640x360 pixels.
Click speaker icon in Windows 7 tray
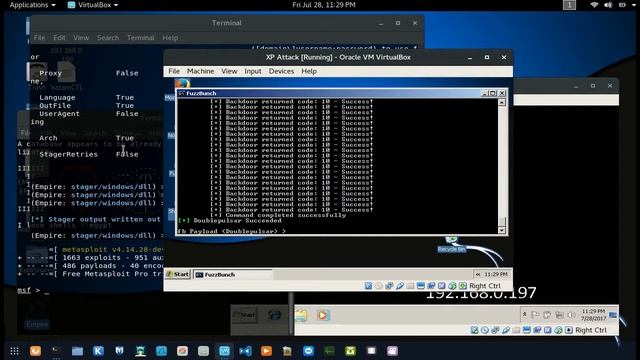571,315
